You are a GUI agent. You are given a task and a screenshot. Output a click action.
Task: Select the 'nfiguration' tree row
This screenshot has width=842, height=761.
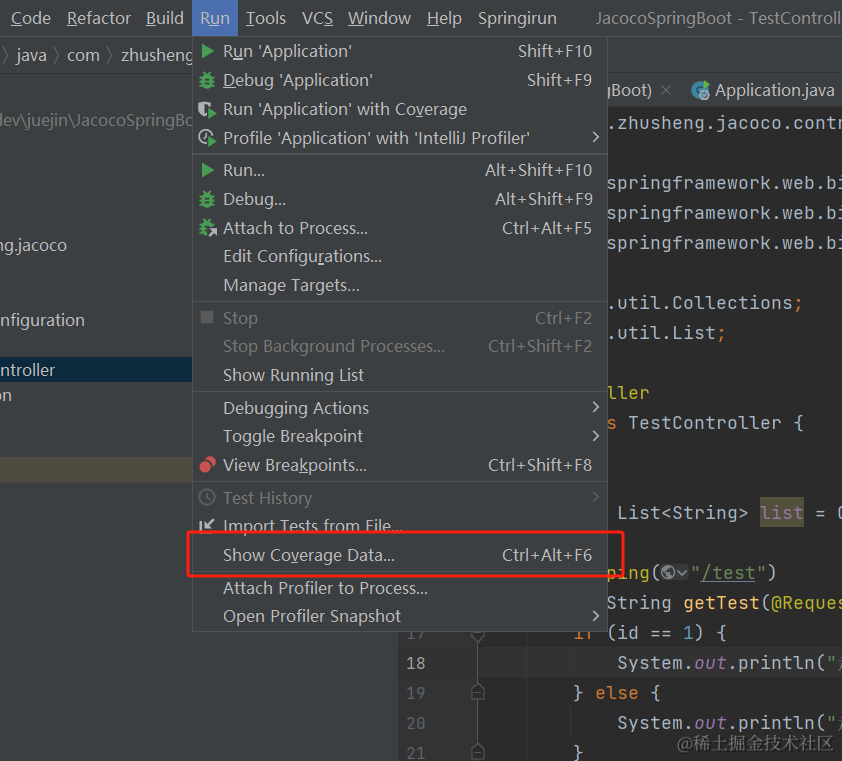(96, 320)
